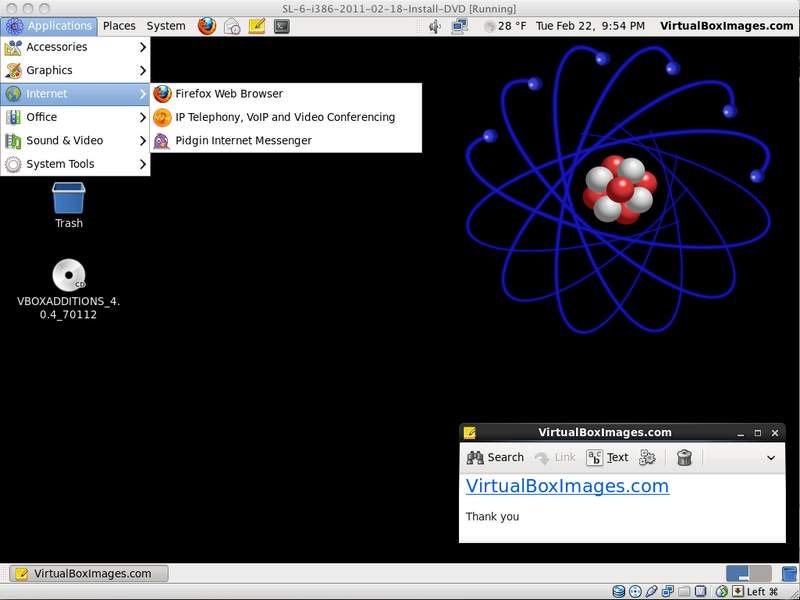This screenshot has width=800, height=600.
Task: Click the VirtualBox shared folders status icon
Action: 684,591
